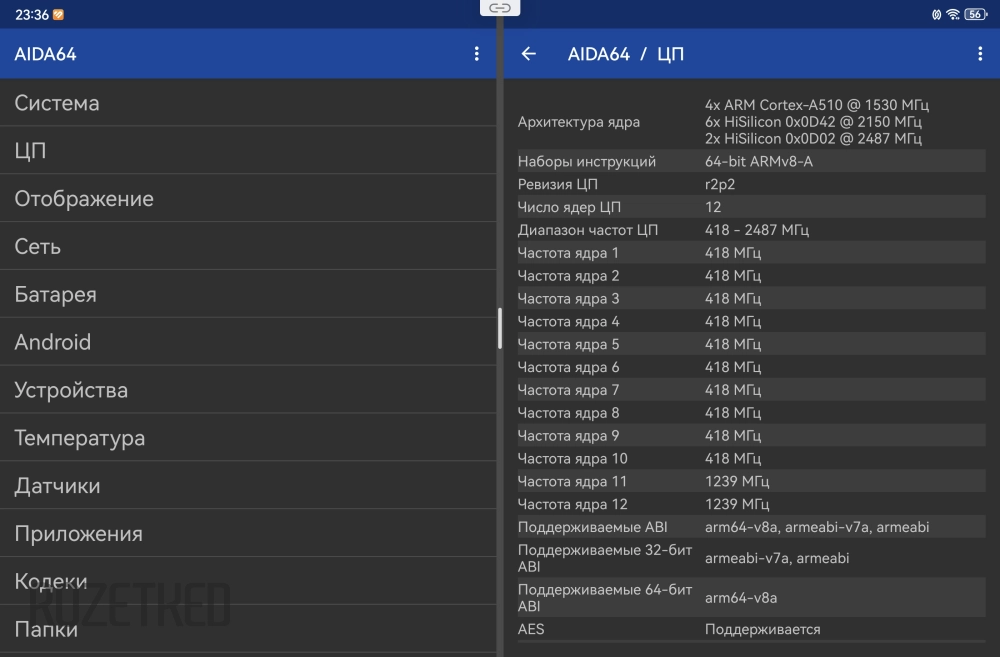Screen dimensions: 1000x657
Task: Tap the split-screen link handle at top
Action: [x=500, y=8]
